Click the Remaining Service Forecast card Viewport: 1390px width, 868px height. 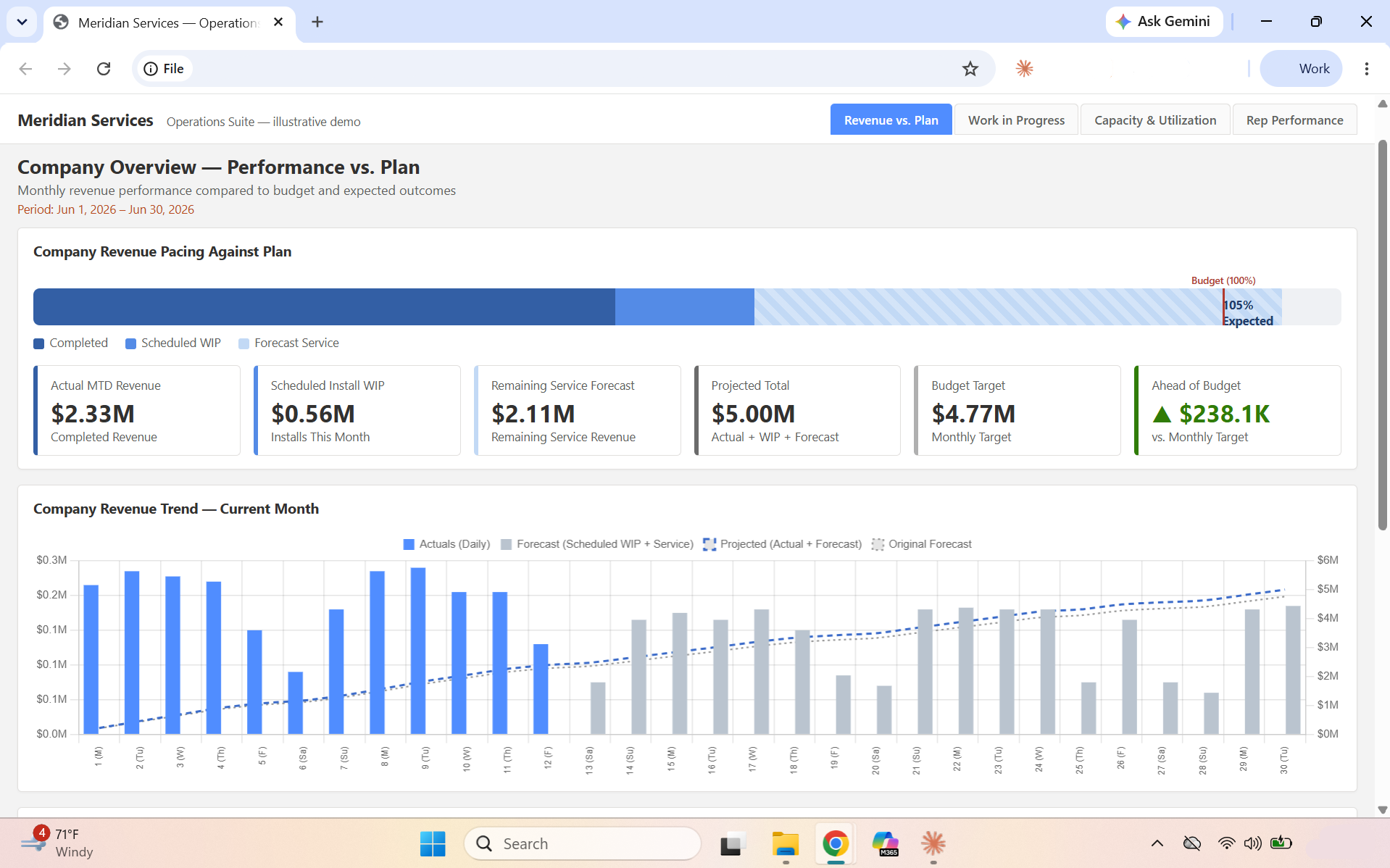pos(578,410)
